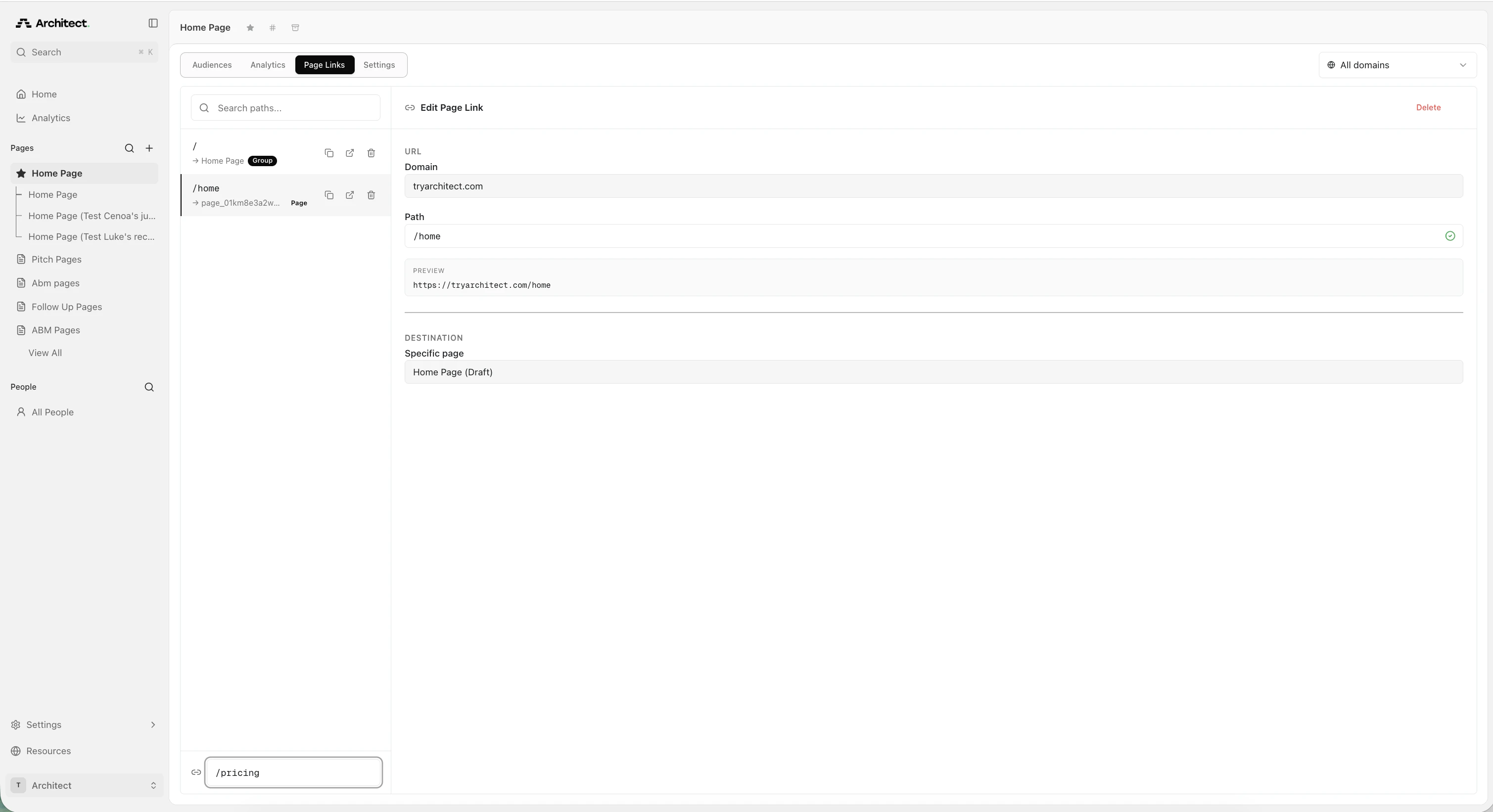This screenshot has width=1493, height=812.
Task: Select View All under ABM Pages
Action: point(45,353)
